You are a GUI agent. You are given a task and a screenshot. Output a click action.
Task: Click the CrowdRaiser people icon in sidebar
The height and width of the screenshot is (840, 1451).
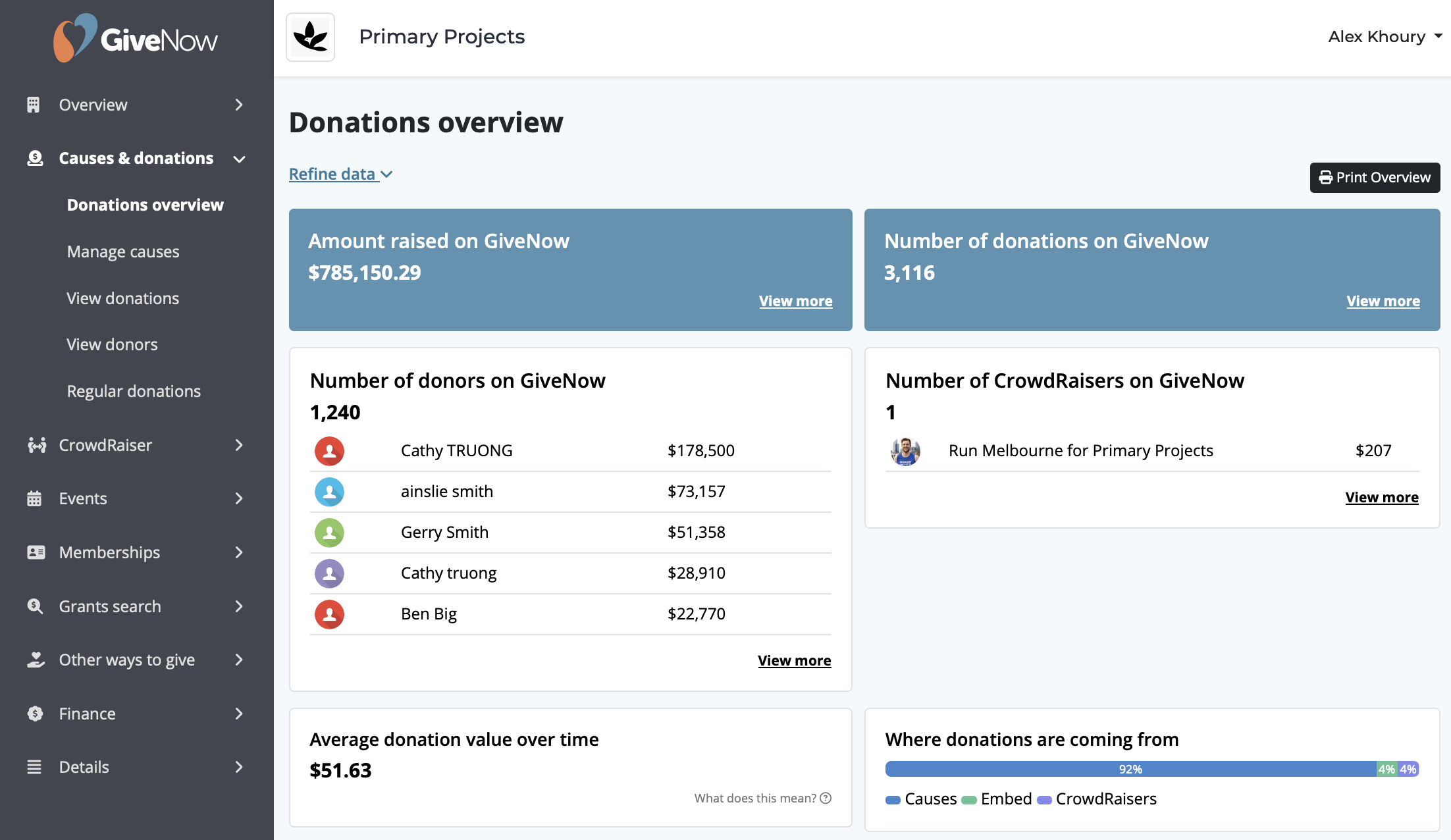pyautogui.click(x=36, y=446)
